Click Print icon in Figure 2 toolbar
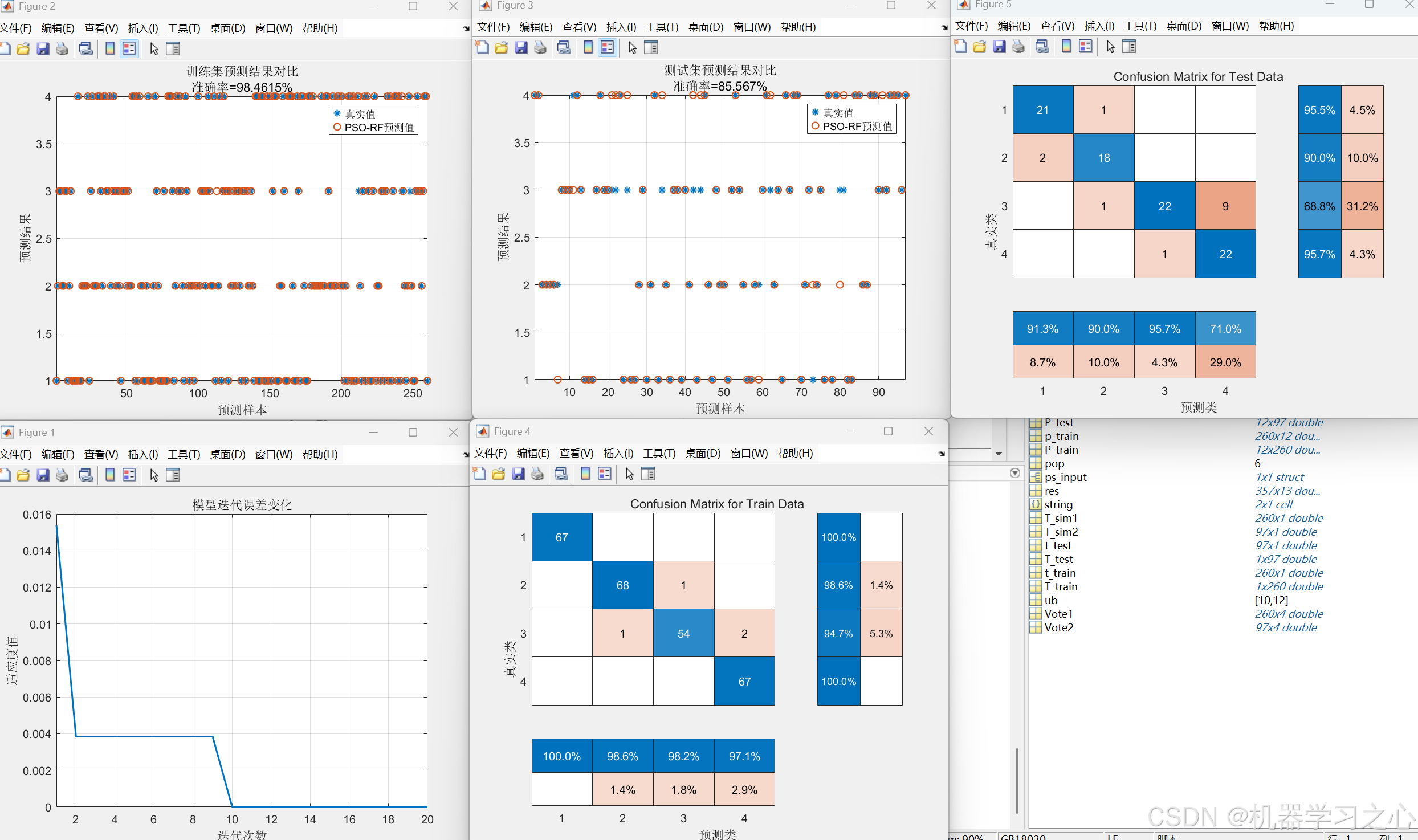 (x=62, y=49)
